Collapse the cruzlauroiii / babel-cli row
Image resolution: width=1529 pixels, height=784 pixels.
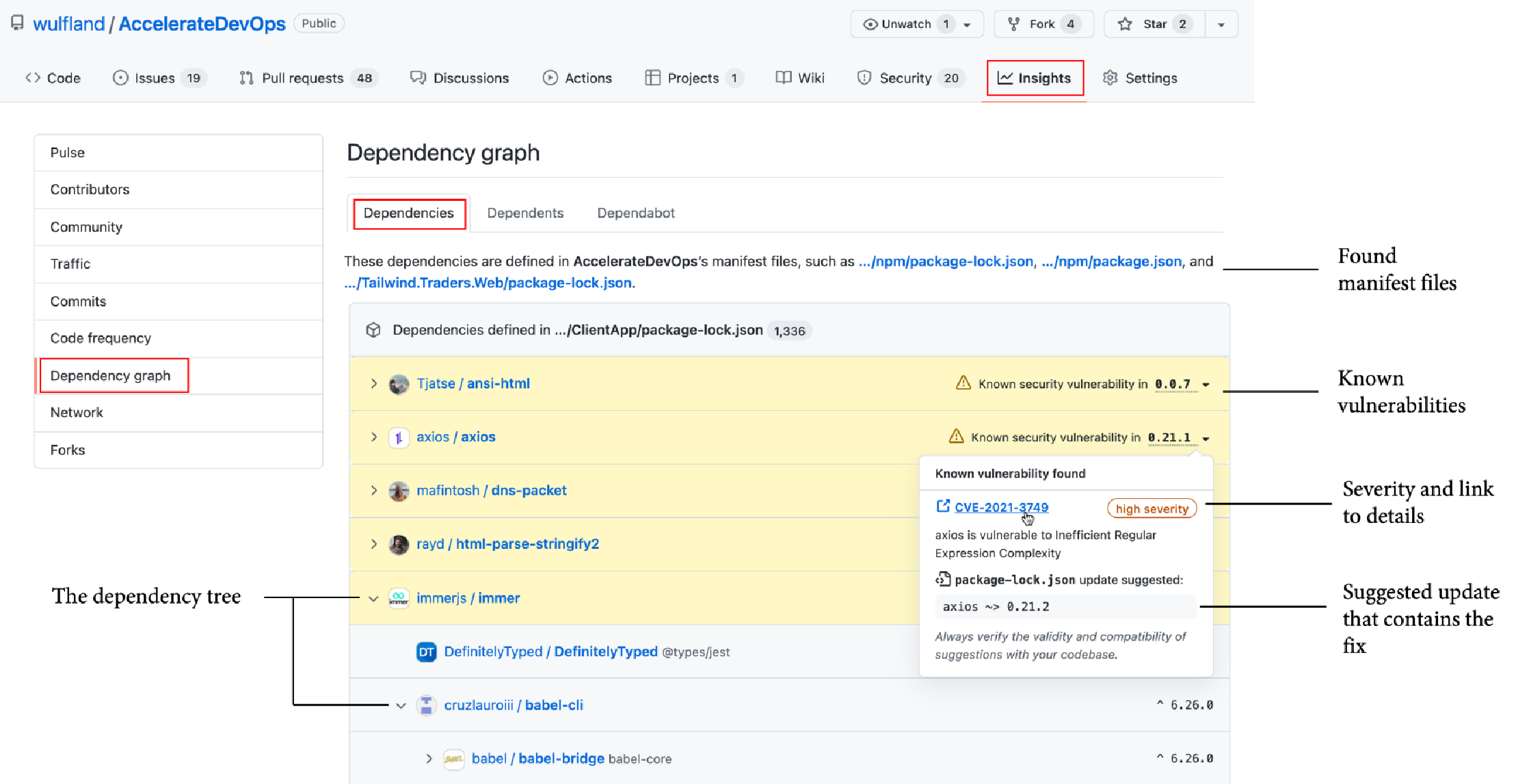[x=401, y=705]
